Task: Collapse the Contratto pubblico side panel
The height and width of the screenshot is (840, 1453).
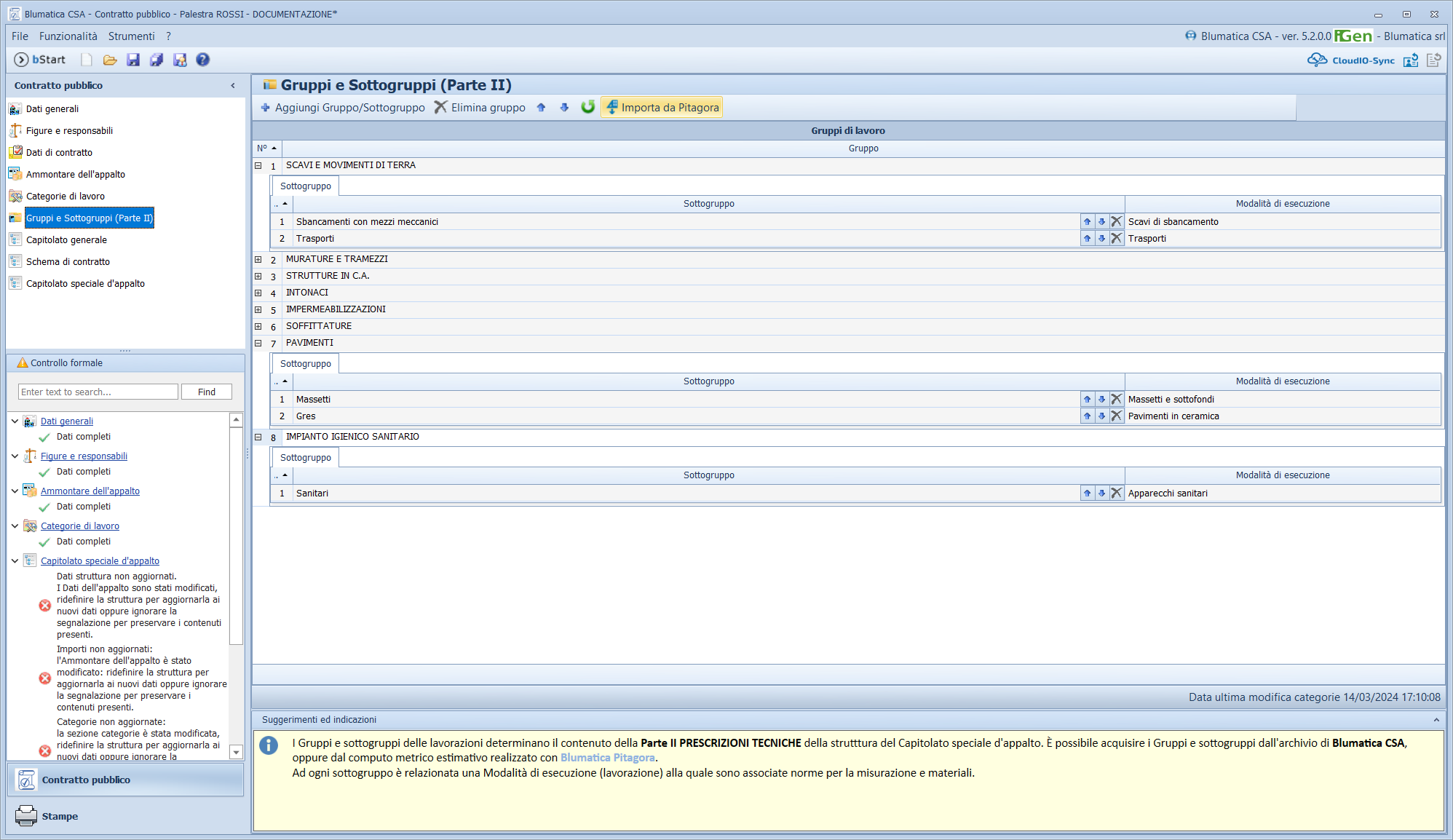Action: click(x=233, y=86)
